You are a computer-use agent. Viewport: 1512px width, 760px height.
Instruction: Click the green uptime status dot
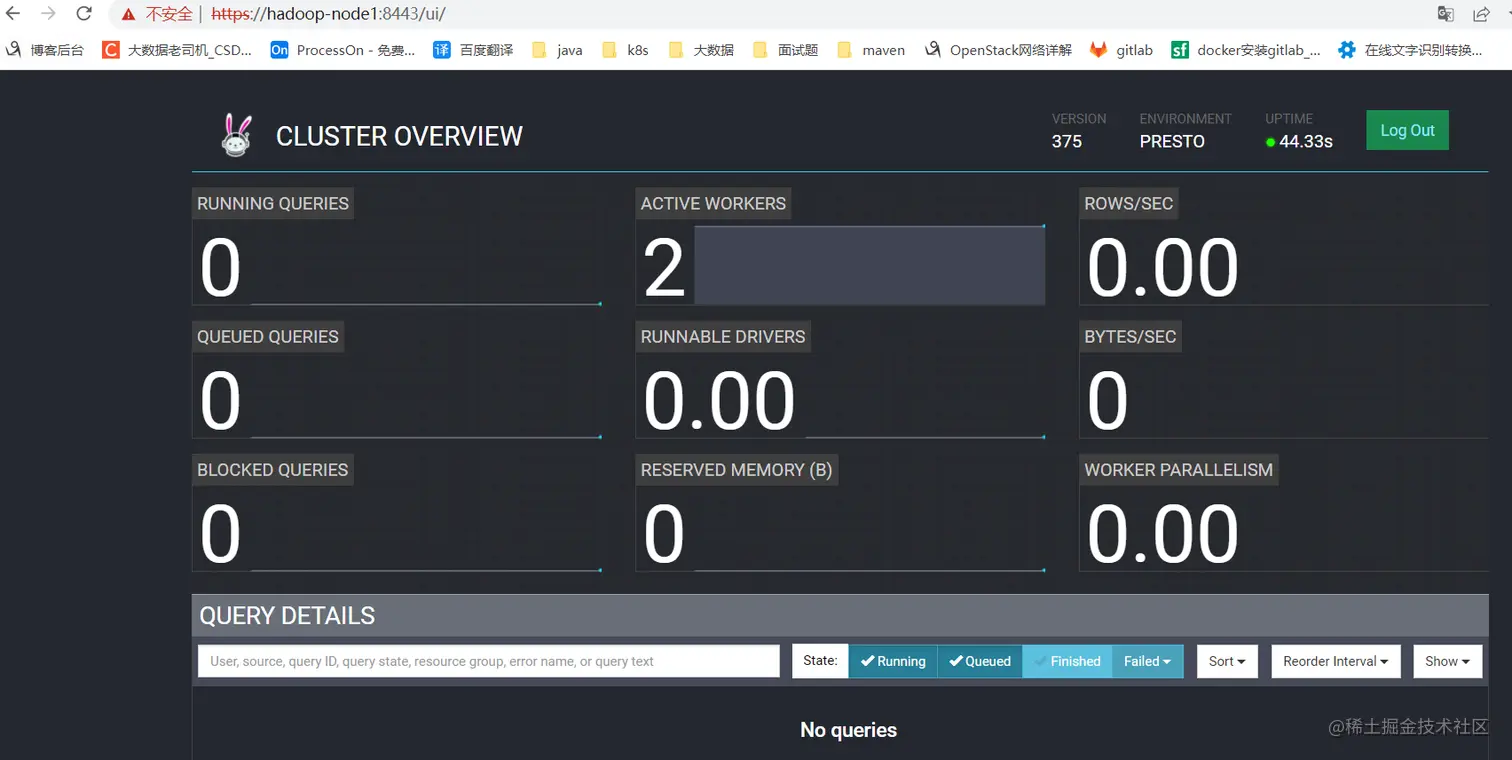(1270, 142)
